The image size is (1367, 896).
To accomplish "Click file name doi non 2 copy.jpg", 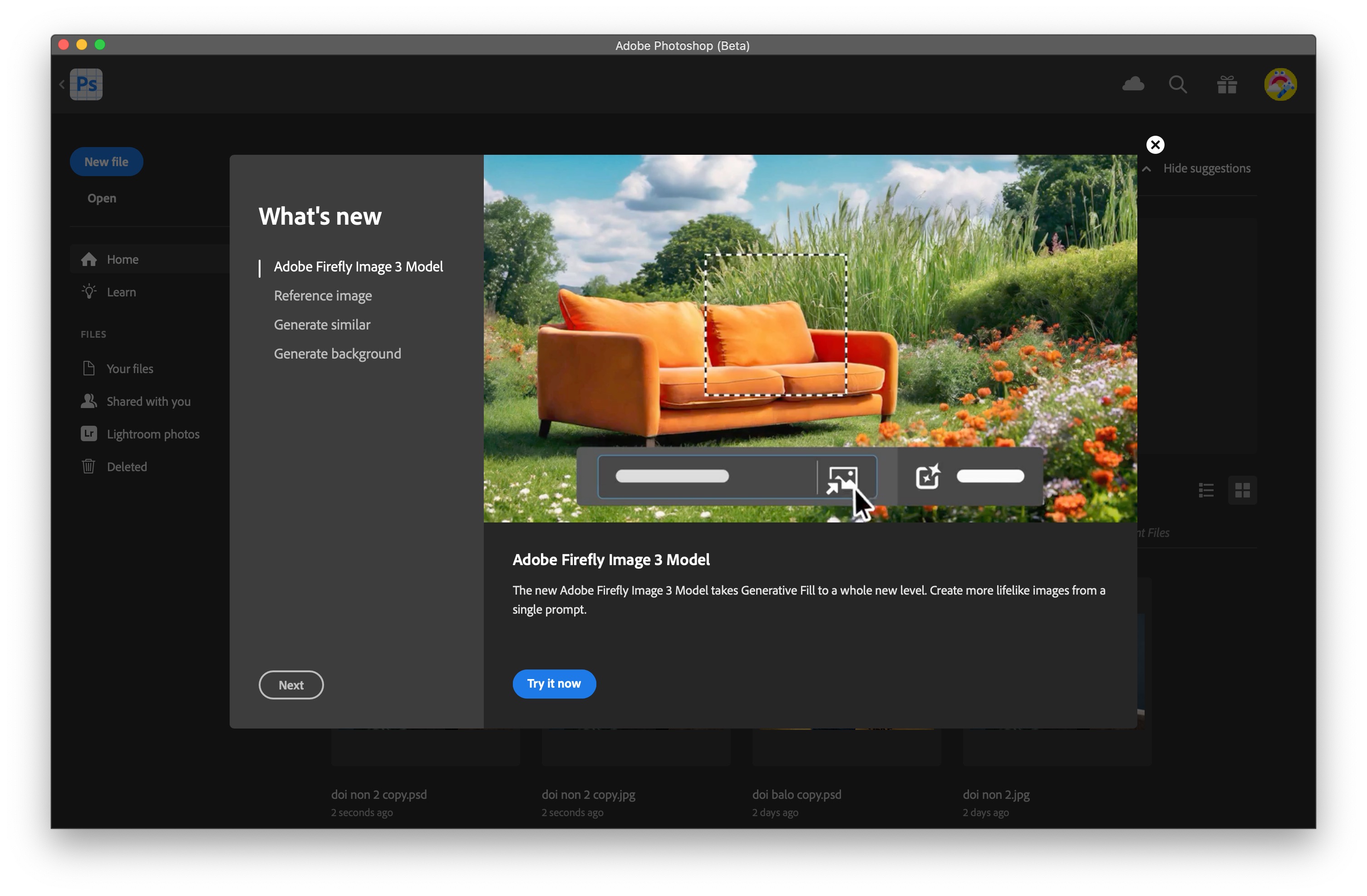I will coord(589,794).
